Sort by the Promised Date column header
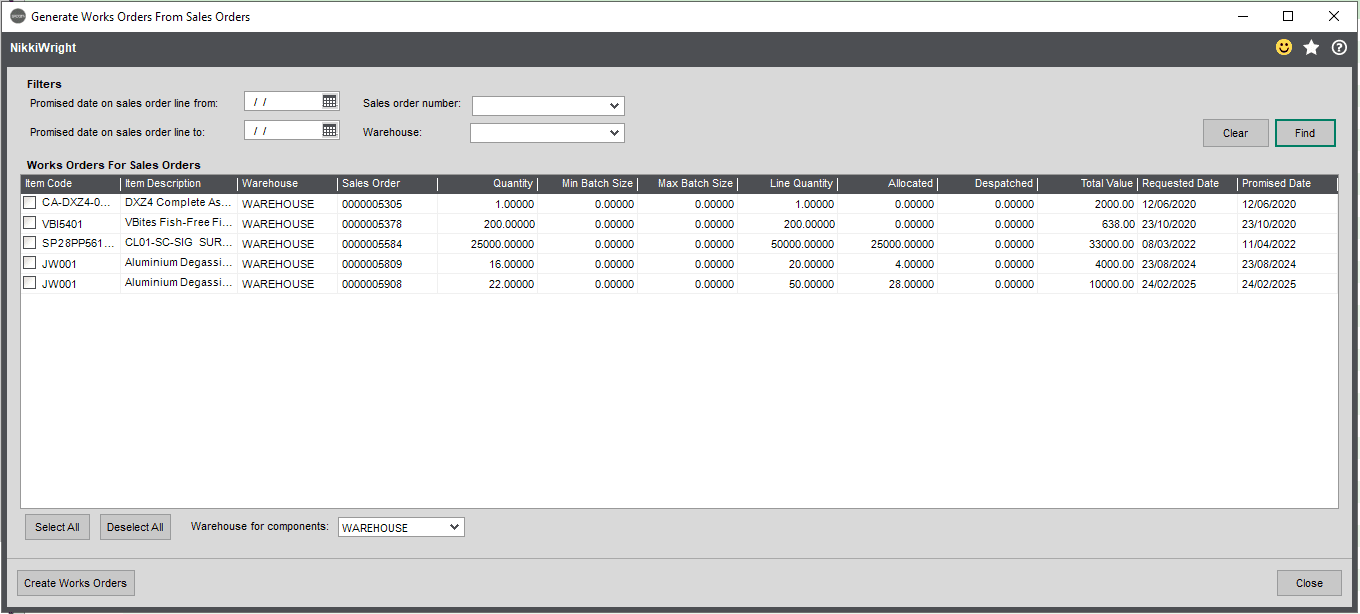Image resolution: width=1360 pixels, height=614 pixels. click(x=1287, y=183)
